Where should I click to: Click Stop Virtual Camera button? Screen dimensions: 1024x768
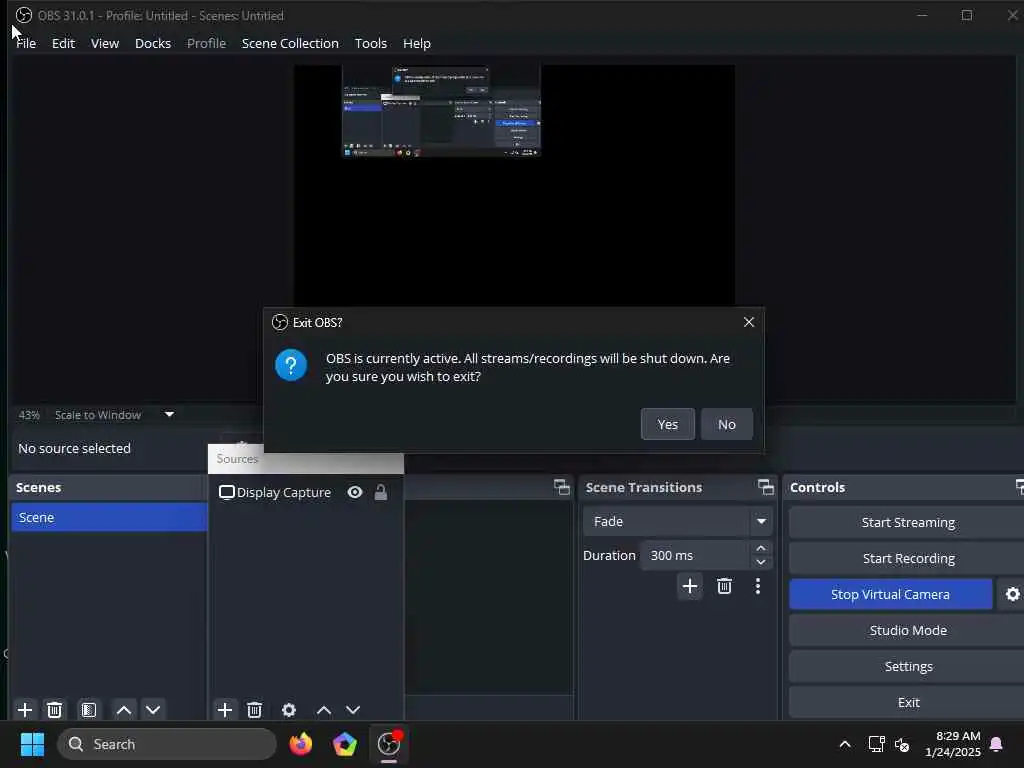pos(890,594)
